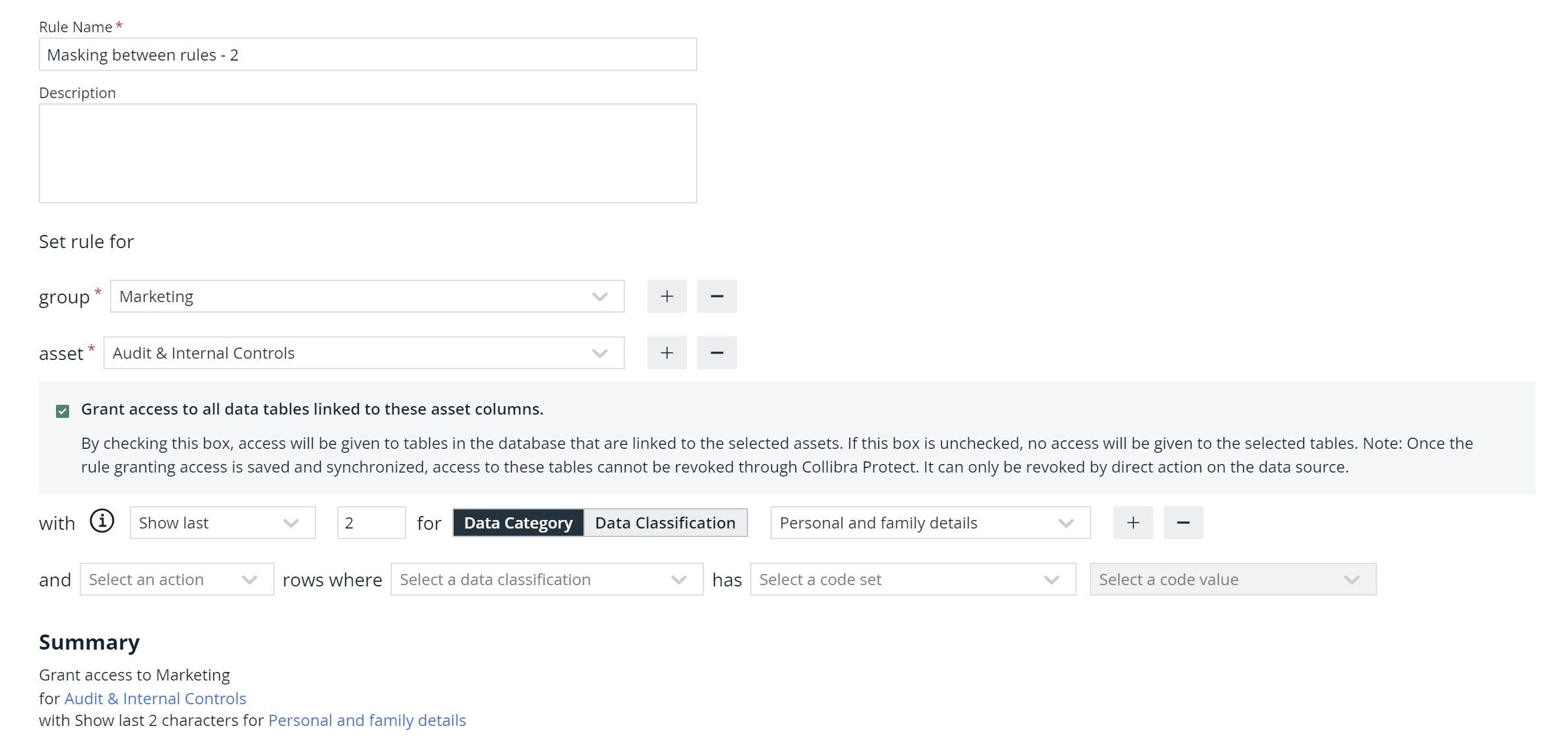Focus the character count field showing 2
The image size is (1568, 749).
[x=371, y=523]
